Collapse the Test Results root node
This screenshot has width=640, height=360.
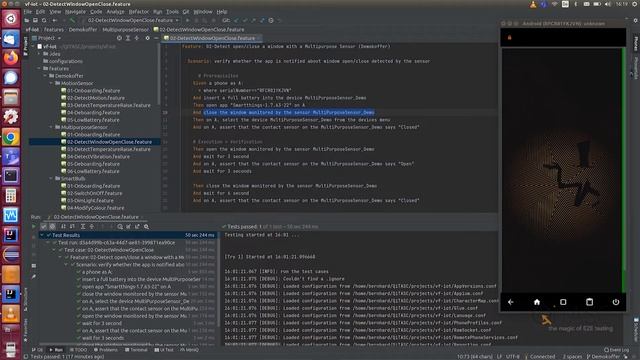point(42,235)
